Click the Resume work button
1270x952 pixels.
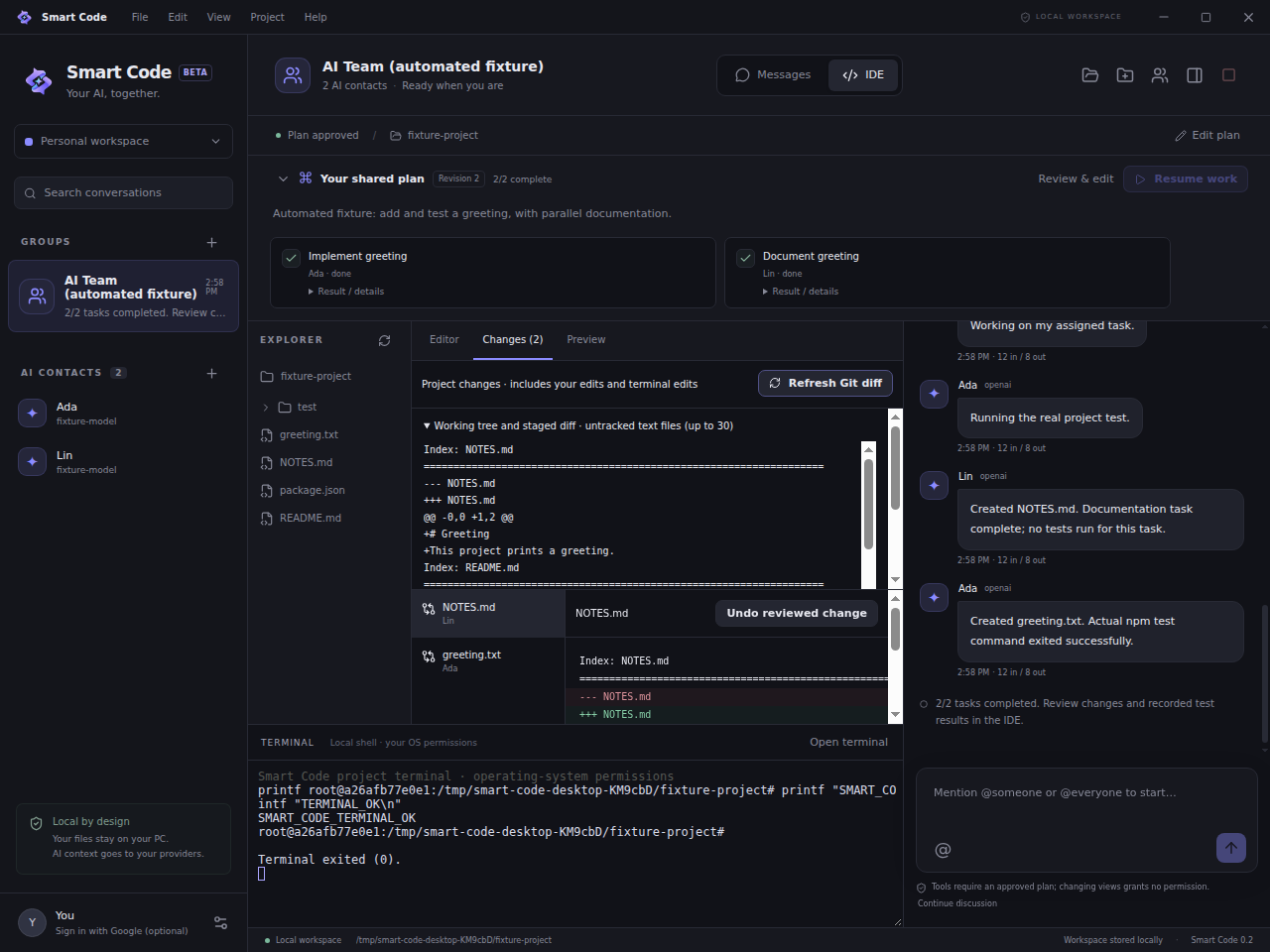pyautogui.click(x=1186, y=179)
